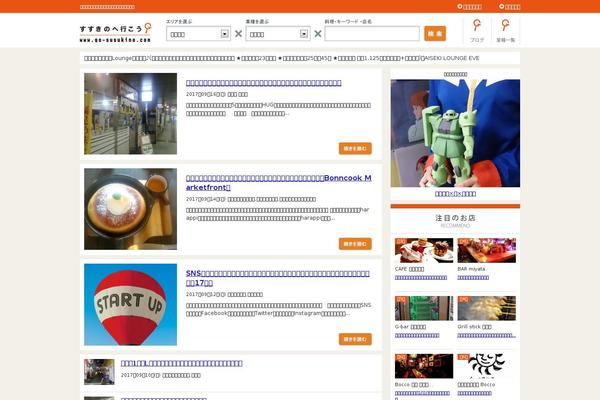Open the article title starting with SNS
This screenshot has height=400, width=600.
click(278, 278)
